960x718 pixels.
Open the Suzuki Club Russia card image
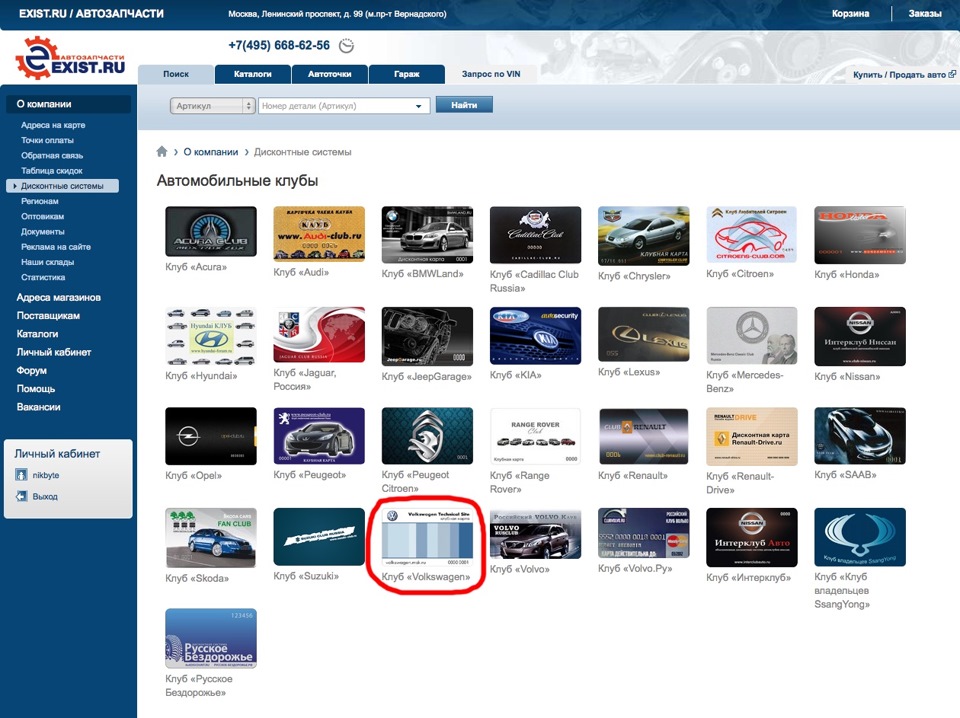click(319, 536)
